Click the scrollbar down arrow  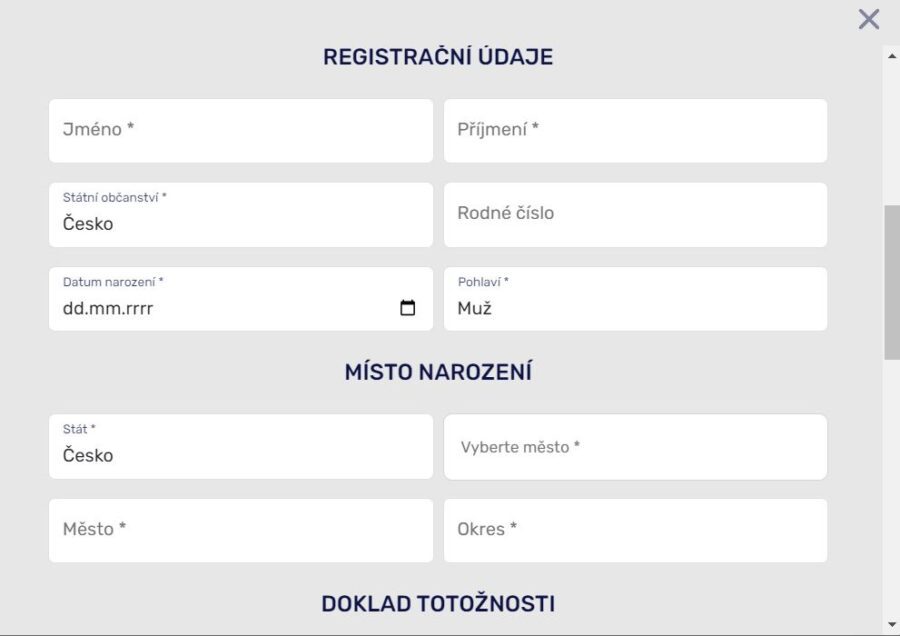pos(891,625)
